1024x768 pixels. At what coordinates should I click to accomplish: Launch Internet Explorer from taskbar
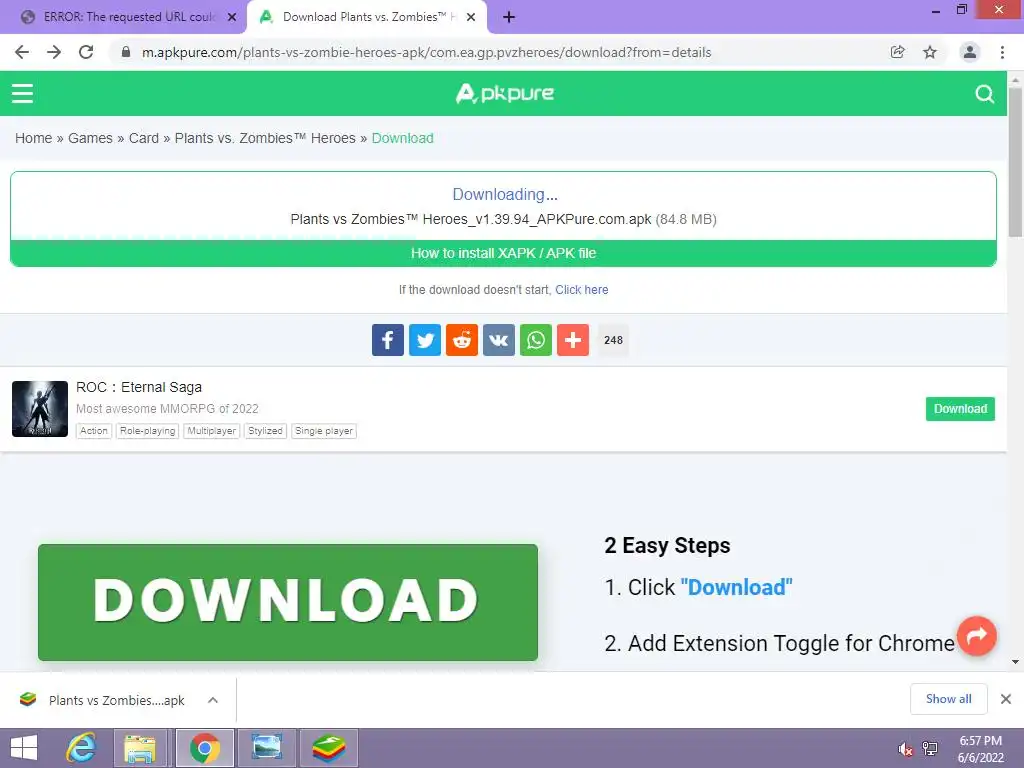(x=81, y=748)
